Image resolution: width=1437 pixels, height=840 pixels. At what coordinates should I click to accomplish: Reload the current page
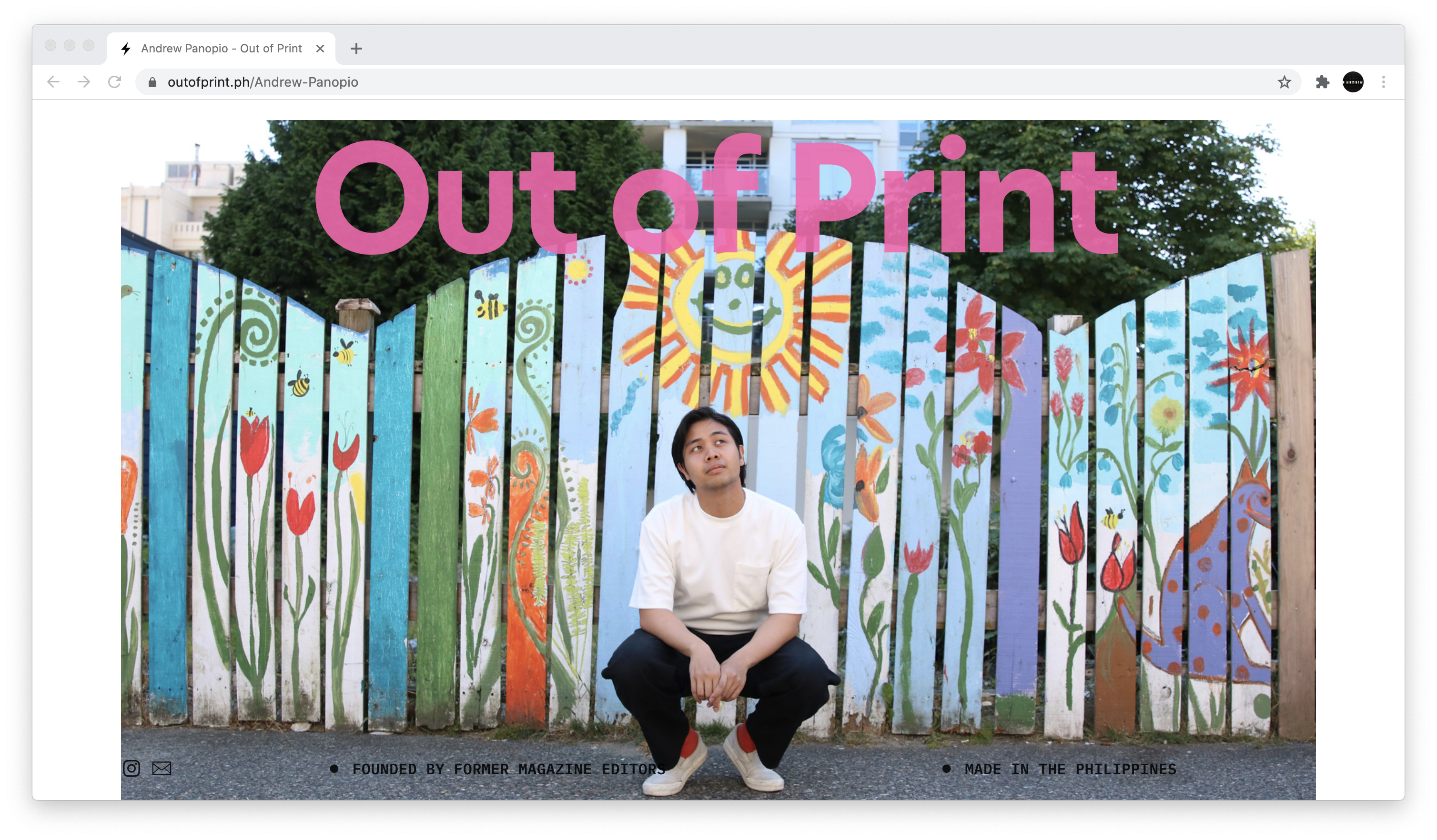[x=115, y=82]
